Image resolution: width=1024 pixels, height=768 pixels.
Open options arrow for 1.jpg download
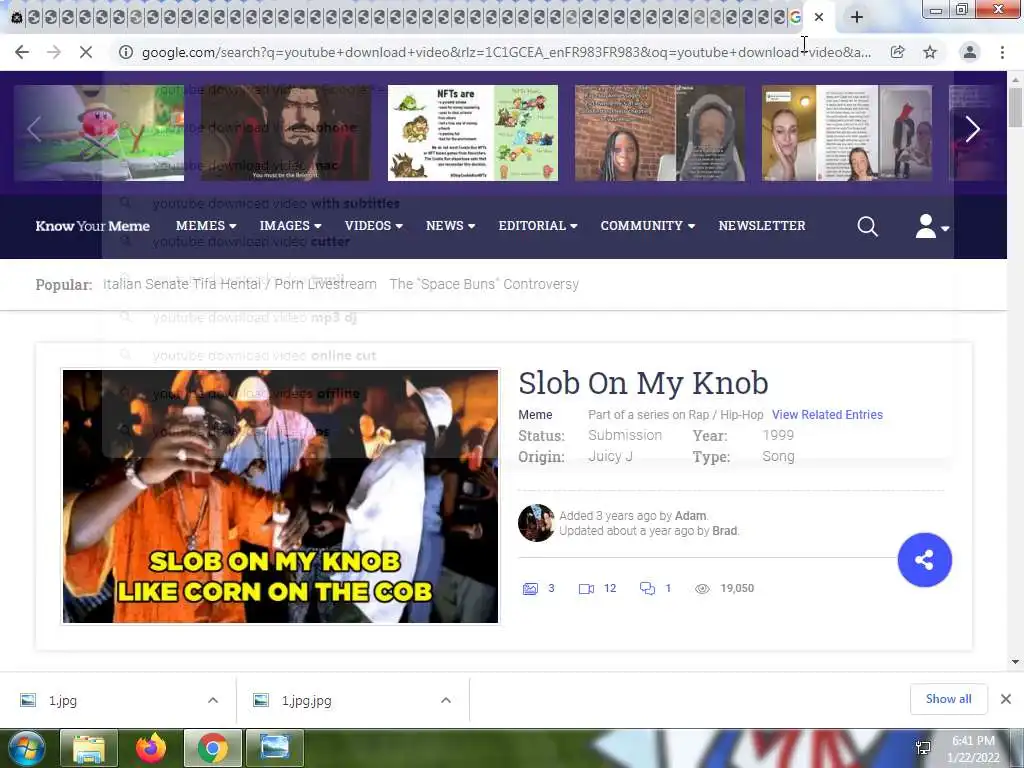(x=213, y=700)
